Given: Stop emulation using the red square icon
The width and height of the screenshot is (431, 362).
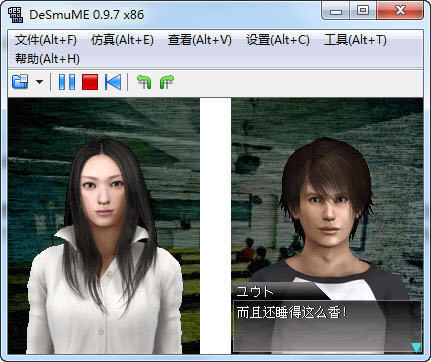Looking at the screenshot, I should tap(90, 82).
